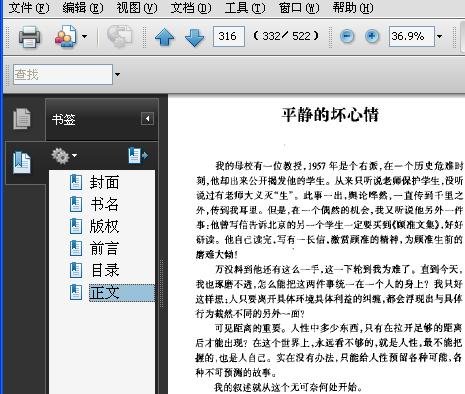The width and height of the screenshot is (465, 394).
Task: Click the zoom field showing 36.9%
Action: [x=412, y=36]
